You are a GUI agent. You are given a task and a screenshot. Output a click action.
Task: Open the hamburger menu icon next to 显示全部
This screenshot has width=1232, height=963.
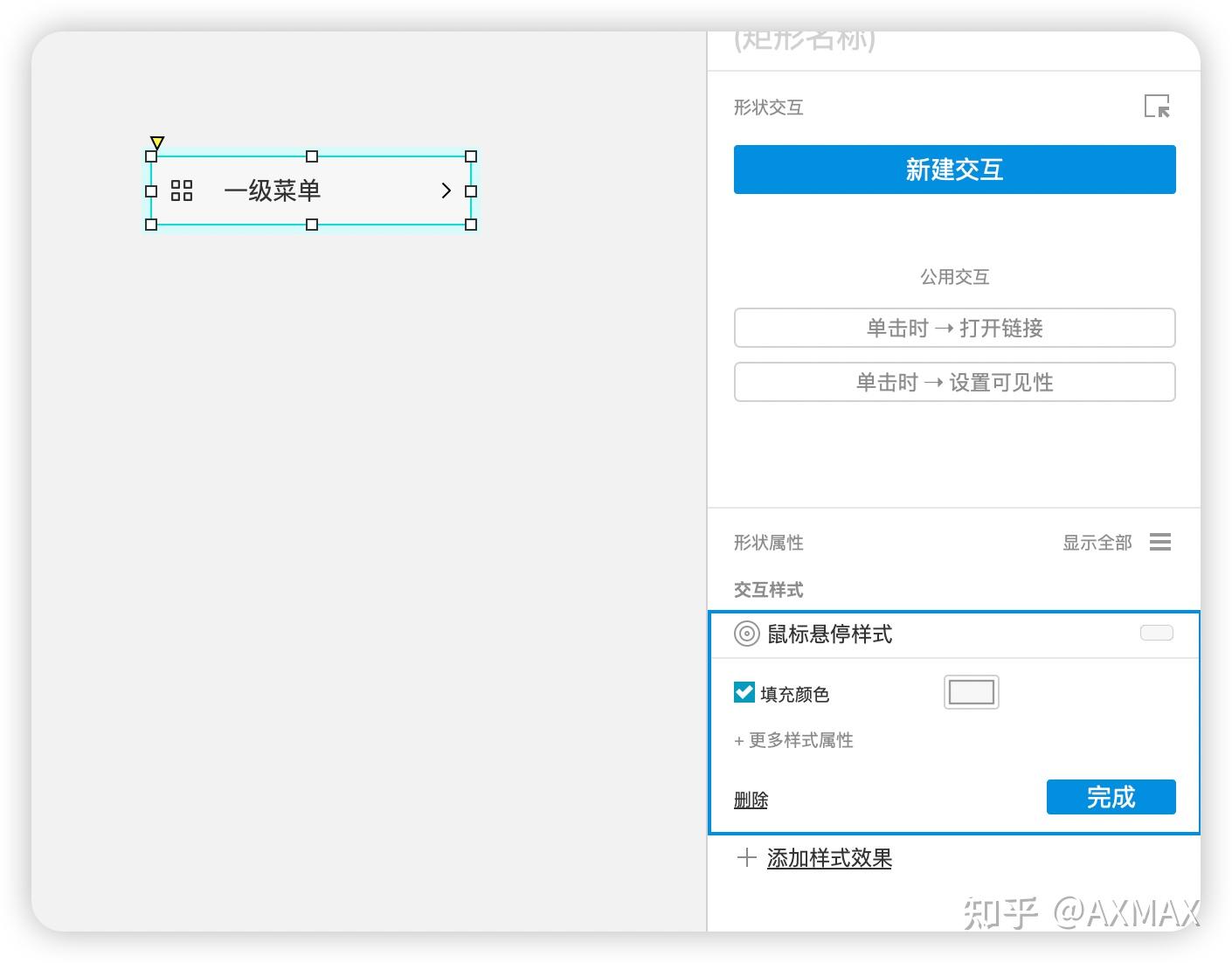1159,542
